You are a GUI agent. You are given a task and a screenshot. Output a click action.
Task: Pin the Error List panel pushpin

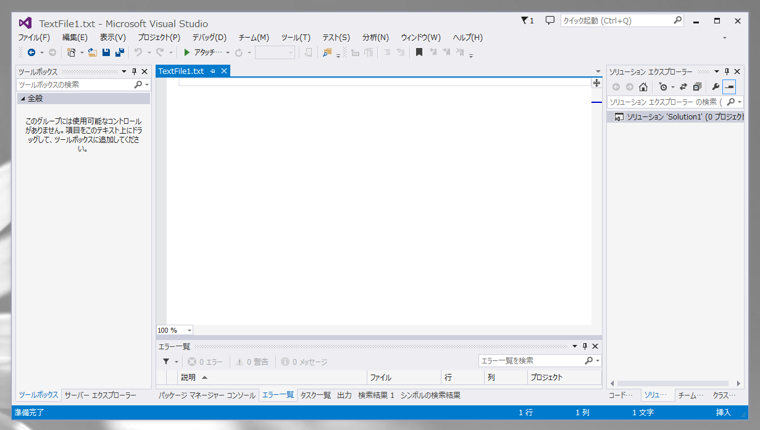pos(585,346)
